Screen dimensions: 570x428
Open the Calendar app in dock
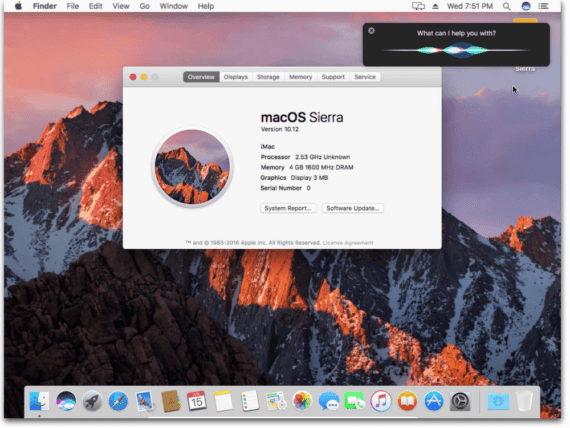tap(197, 401)
